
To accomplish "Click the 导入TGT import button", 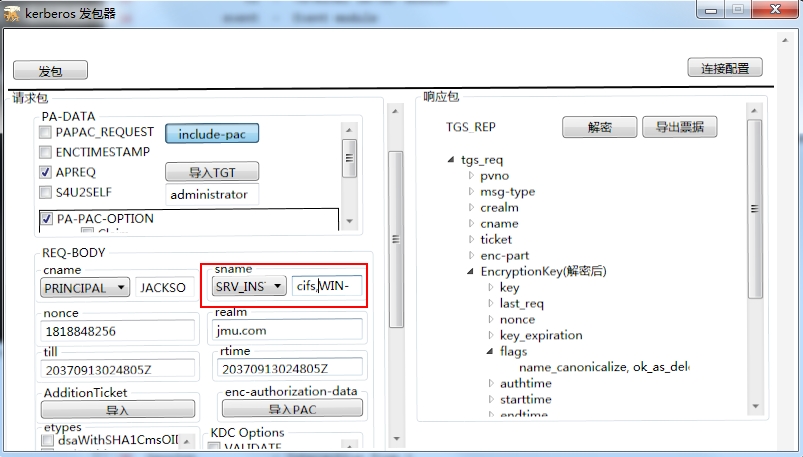I will (212, 171).
